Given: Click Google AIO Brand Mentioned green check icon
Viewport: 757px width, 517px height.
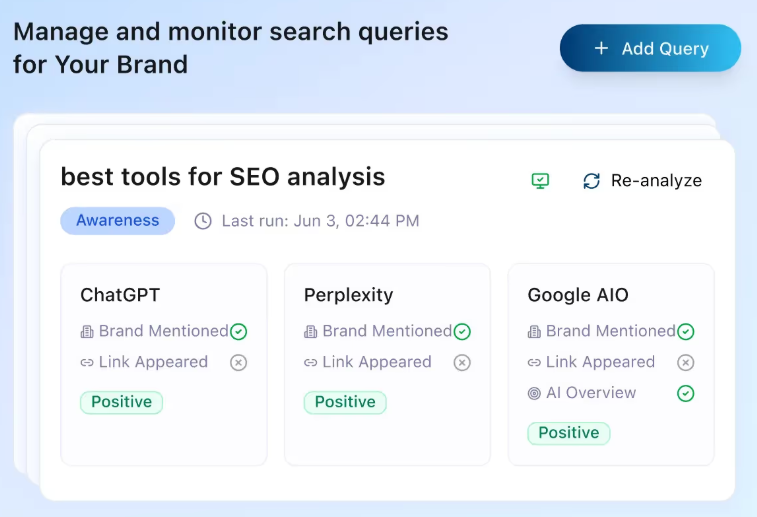Looking at the screenshot, I should pos(686,332).
